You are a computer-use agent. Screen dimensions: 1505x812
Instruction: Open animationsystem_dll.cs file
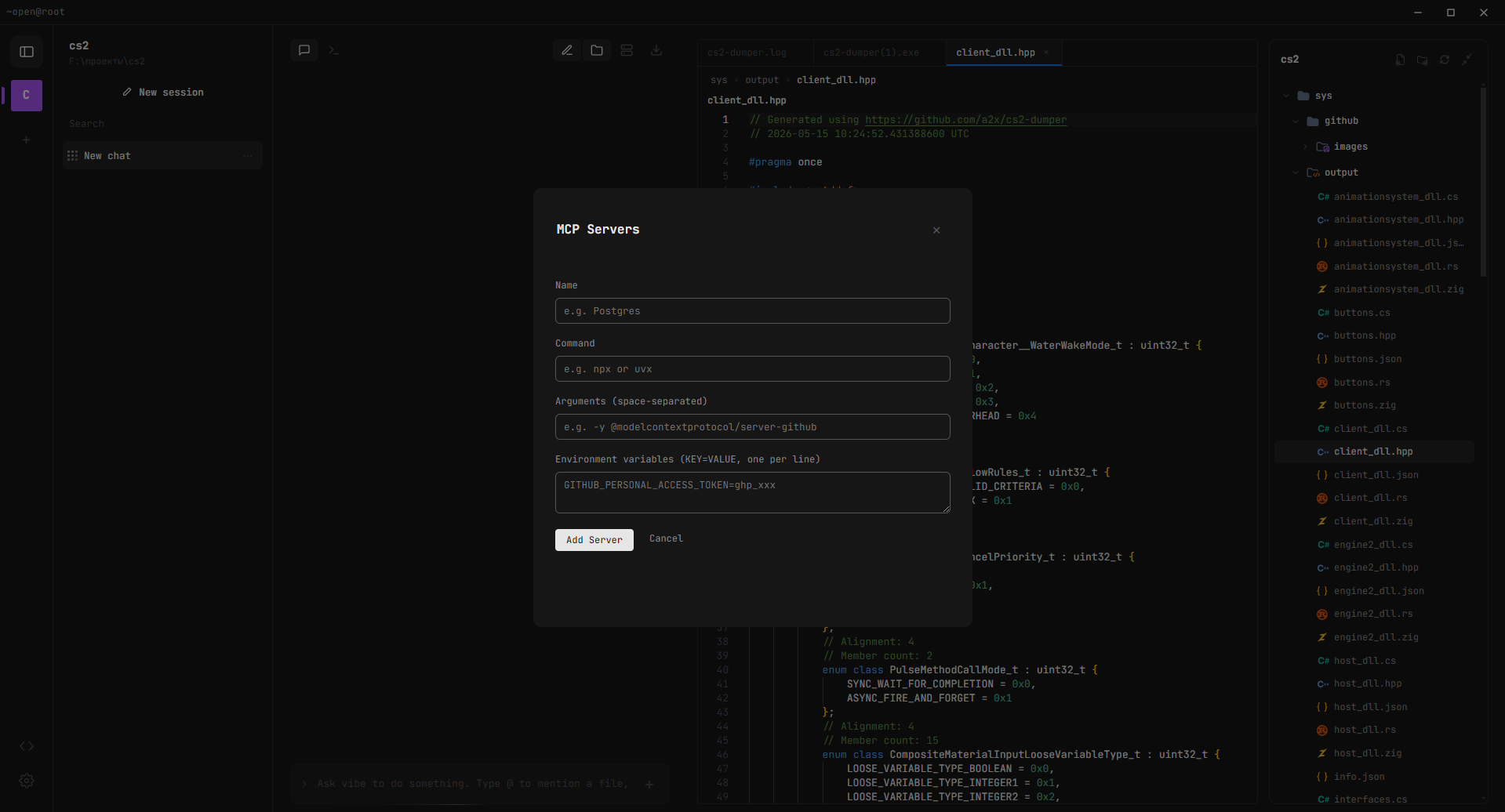[x=1395, y=197]
